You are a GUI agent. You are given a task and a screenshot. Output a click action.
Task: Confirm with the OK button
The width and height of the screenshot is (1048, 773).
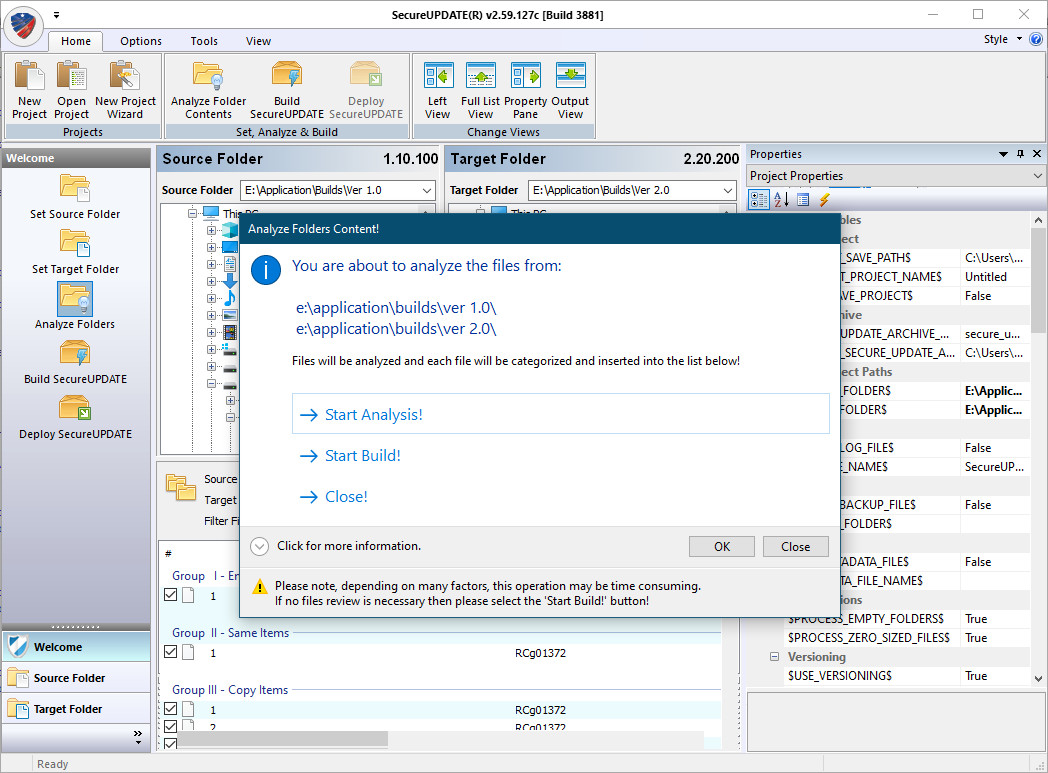(x=722, y=547)
